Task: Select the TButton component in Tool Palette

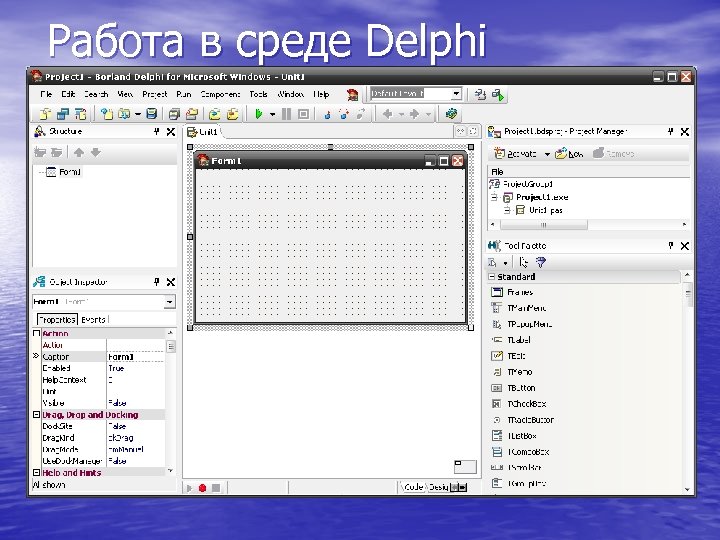Action: [x=521, y=388]
